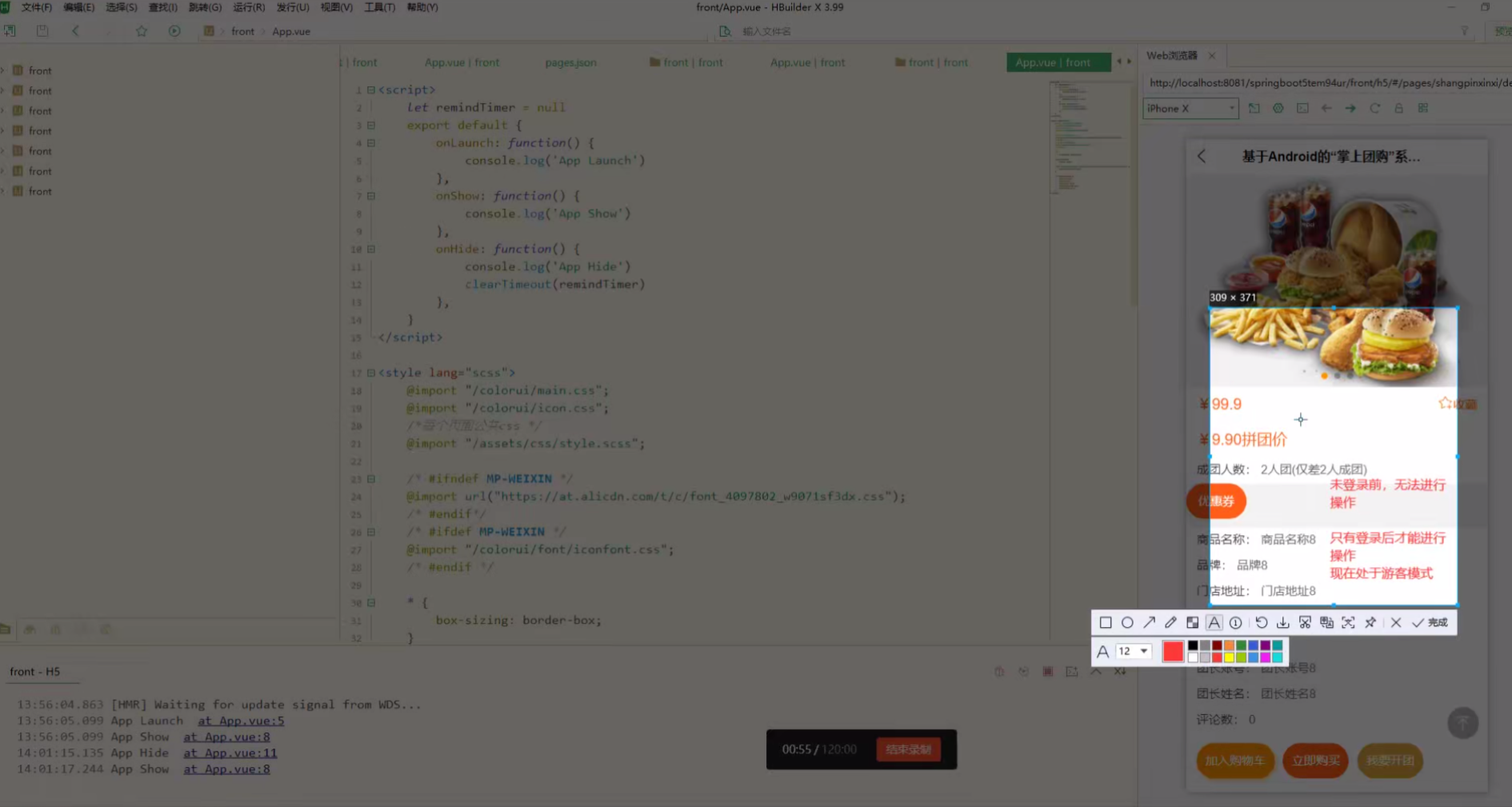Open the 编辑(E) menu
The image size is (1512, 807).
[x=78, y=7]
